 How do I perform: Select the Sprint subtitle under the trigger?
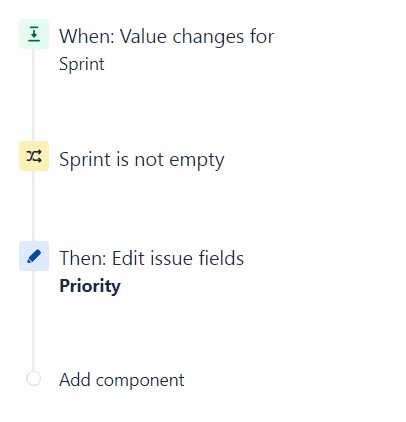[82, 64]
